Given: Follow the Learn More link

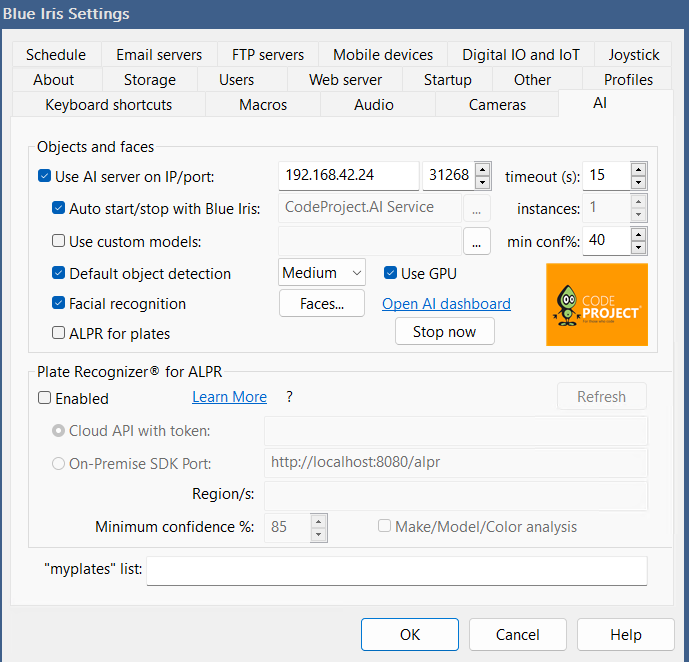Looking at the screenshot, I should tap(229, 397).
